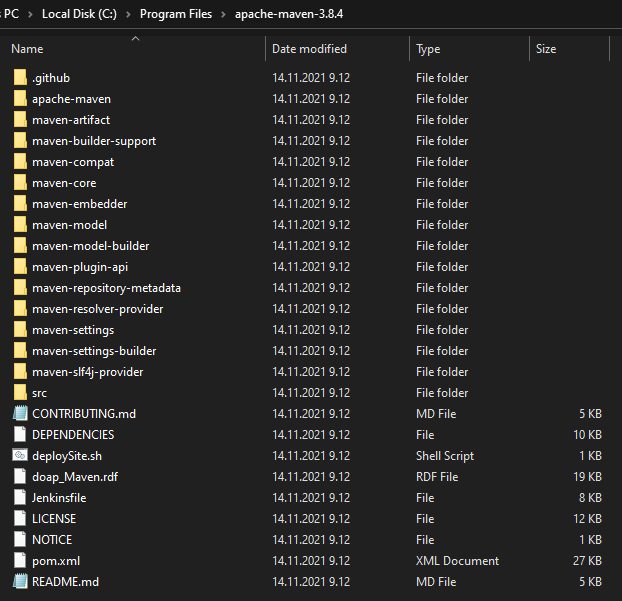Image resolution: width=622 pixels, height=601 pixels.
Task: Sort files by Name column header
Action: point(27,49)
